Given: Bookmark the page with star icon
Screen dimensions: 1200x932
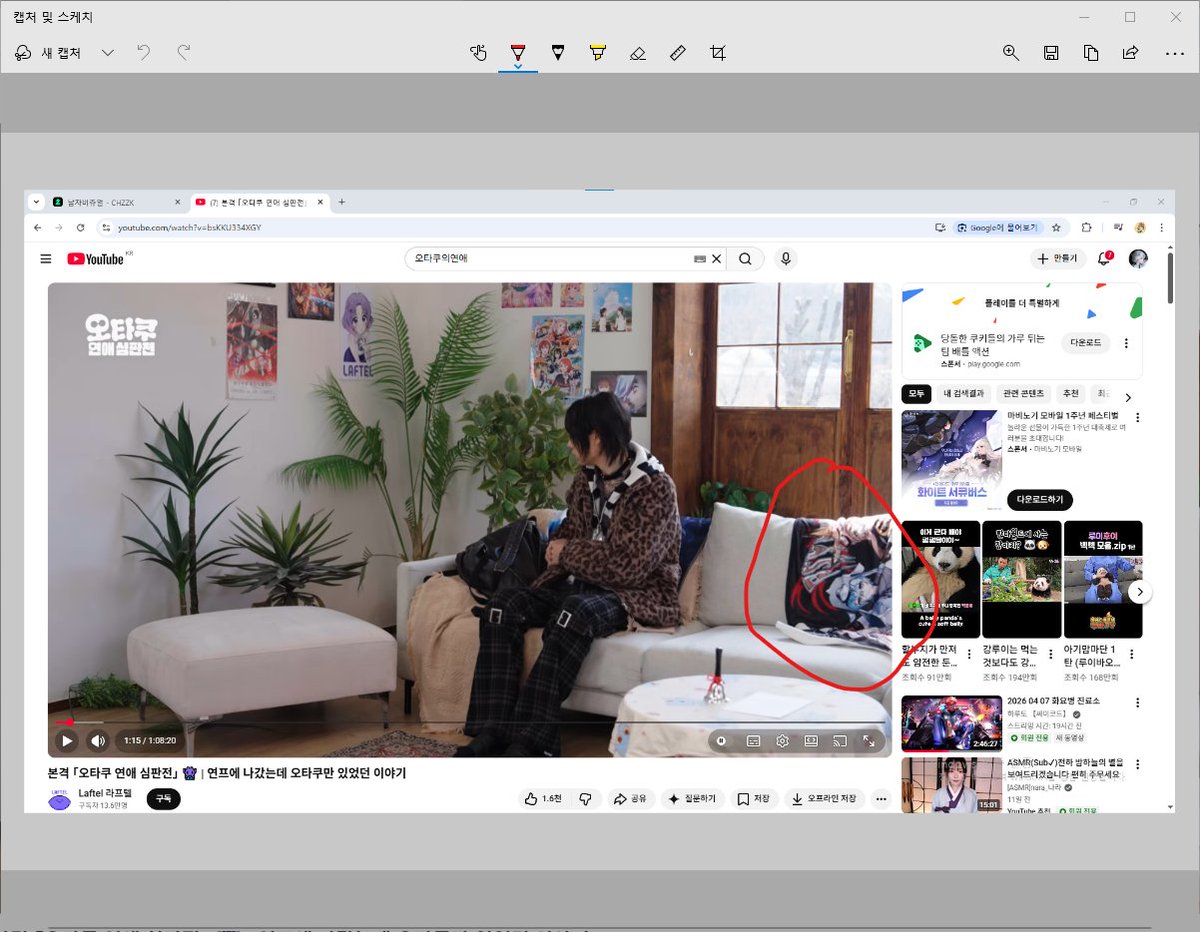Looking at the screenshot, I should [x=1056, y=228].
